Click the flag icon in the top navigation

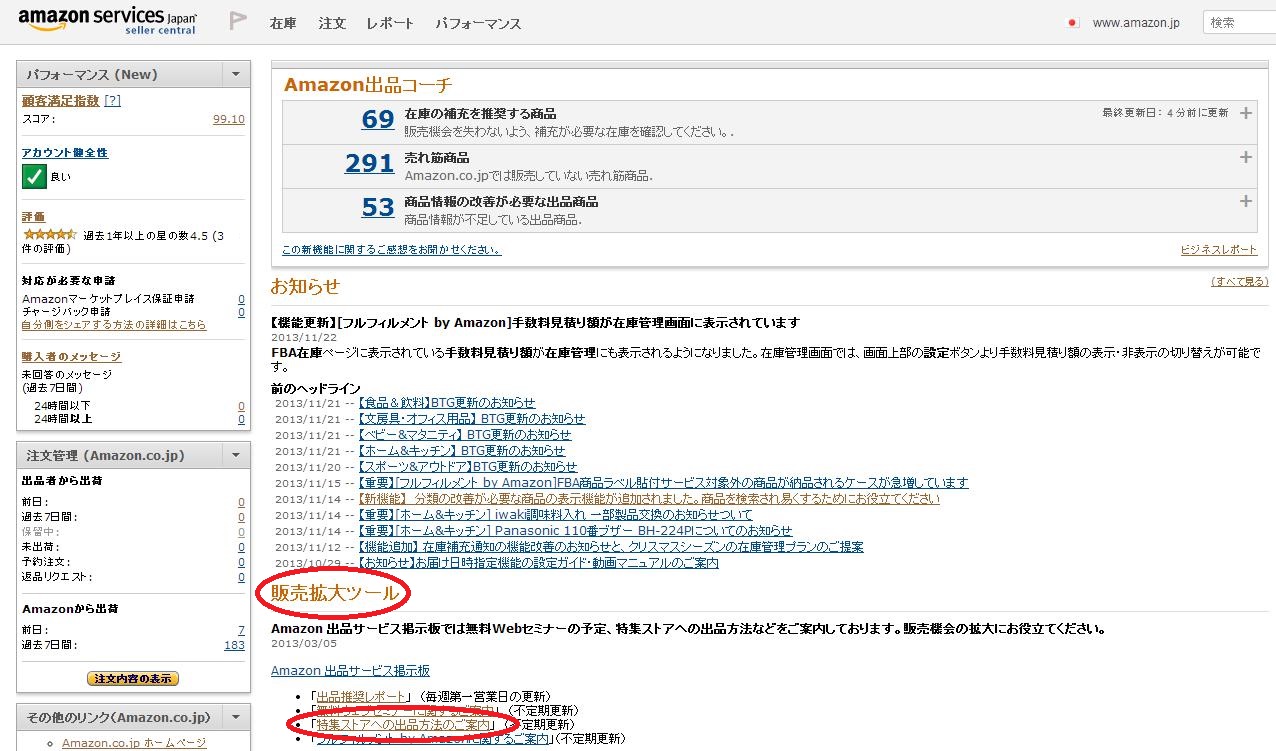[x=240, y=20]
